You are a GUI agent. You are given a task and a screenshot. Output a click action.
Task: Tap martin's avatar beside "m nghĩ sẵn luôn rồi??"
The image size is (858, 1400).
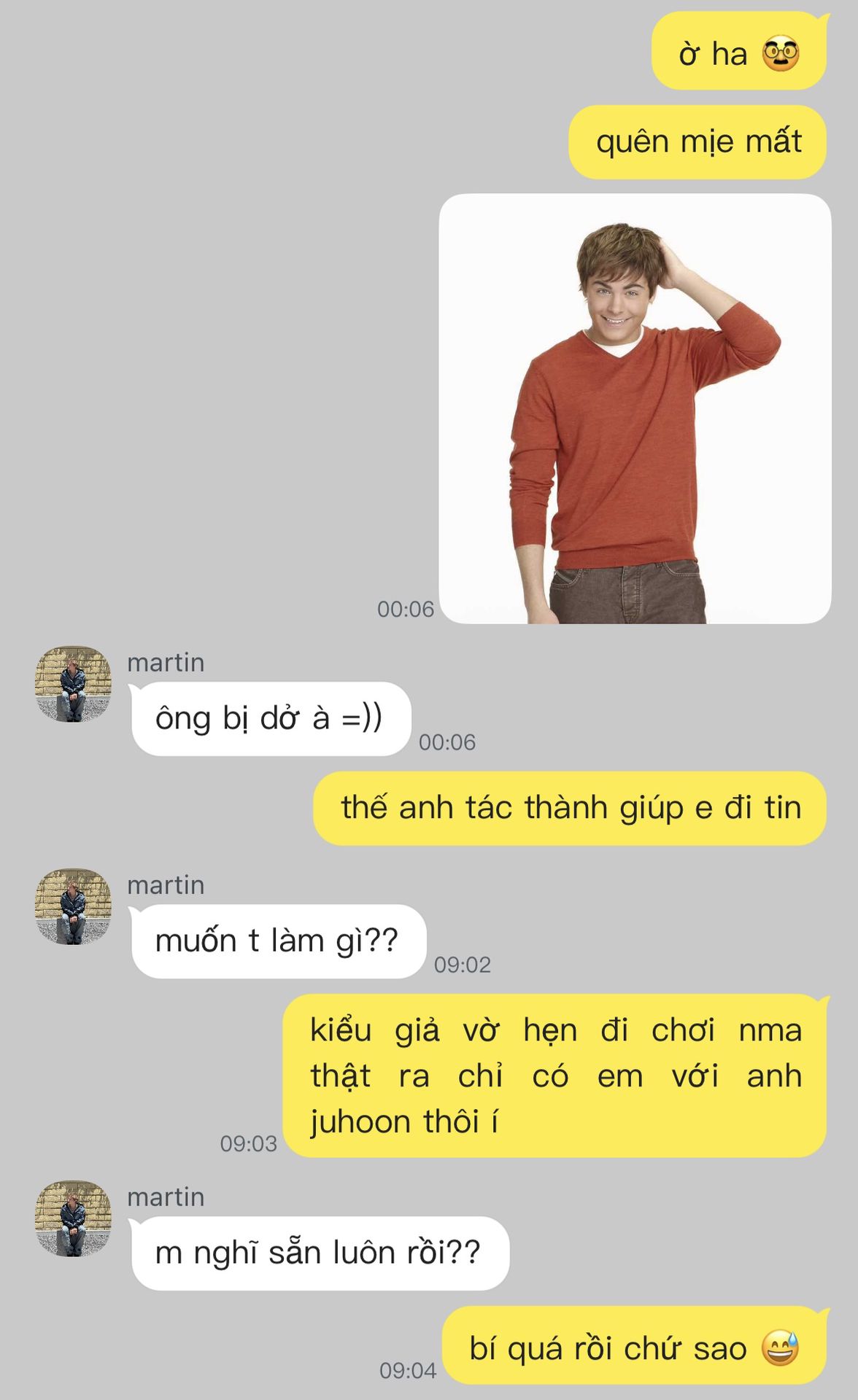73,1218
